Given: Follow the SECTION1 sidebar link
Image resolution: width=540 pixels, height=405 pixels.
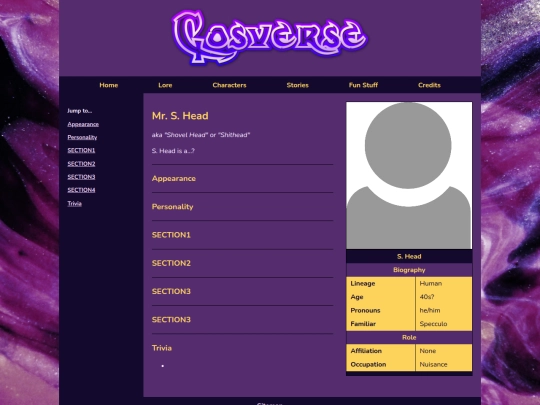Looking at the screenshot, I should point(81,150).
